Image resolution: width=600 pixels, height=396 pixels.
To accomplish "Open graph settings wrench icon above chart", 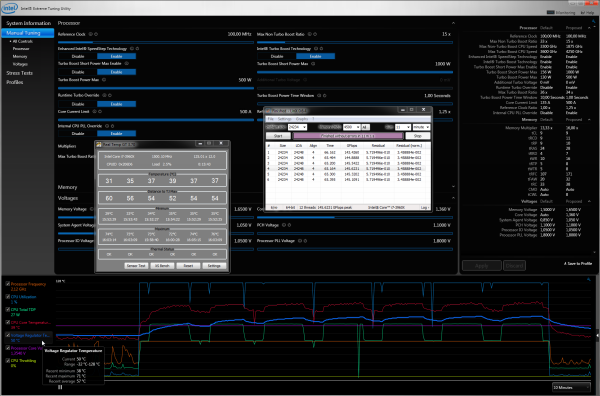I will click(588, 279).
